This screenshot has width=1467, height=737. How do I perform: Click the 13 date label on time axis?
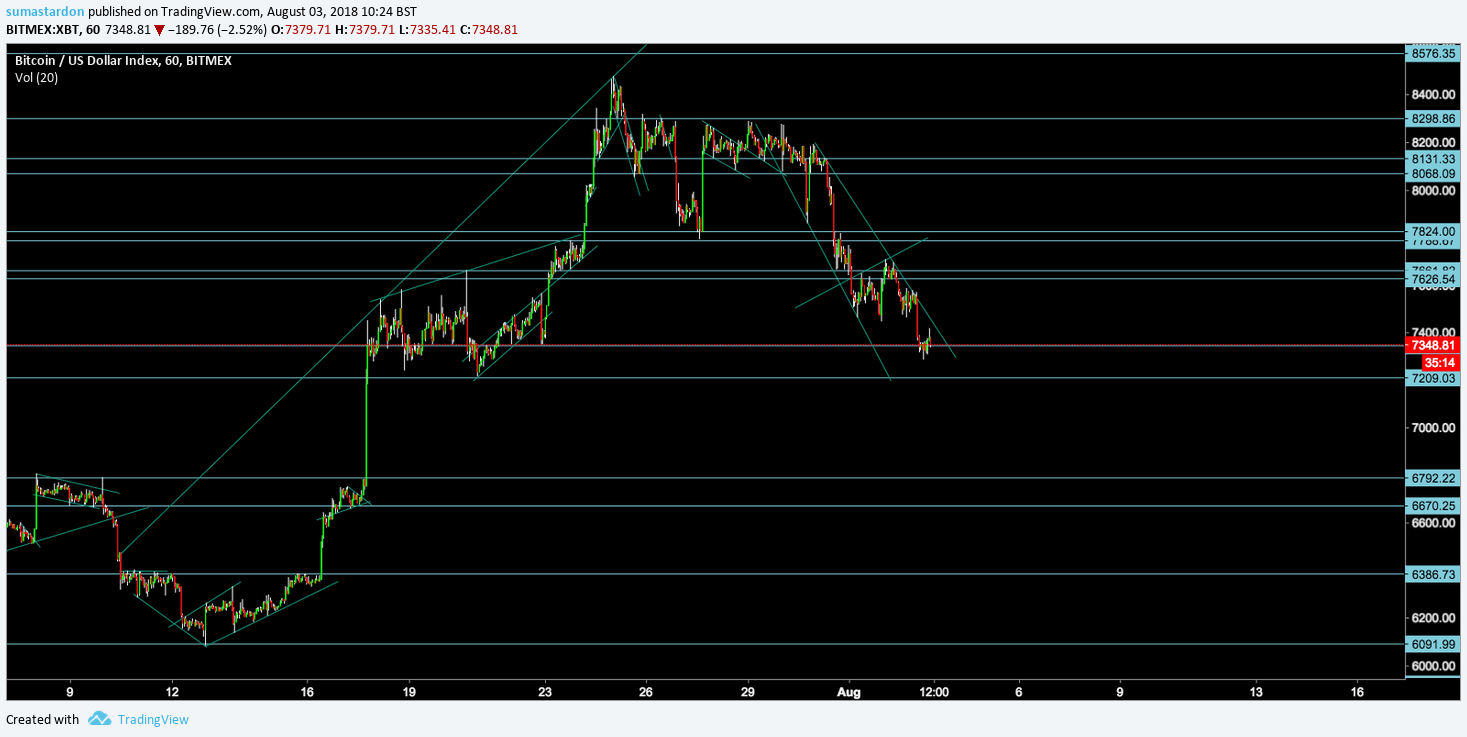point(1256,691)
